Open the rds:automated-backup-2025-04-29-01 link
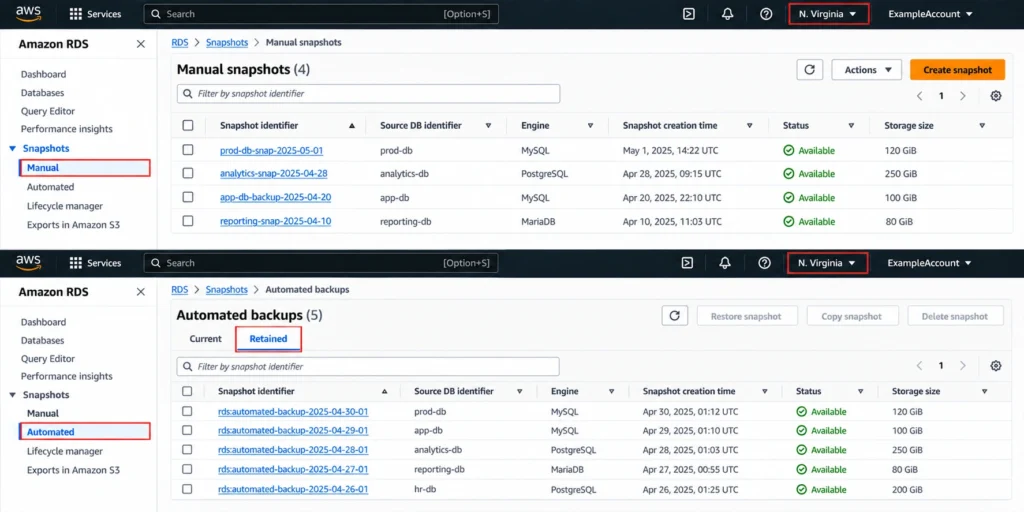Image resolution: width=1024 pixels, height=512 pixels. pyautogui.click(x=293, y=431)
